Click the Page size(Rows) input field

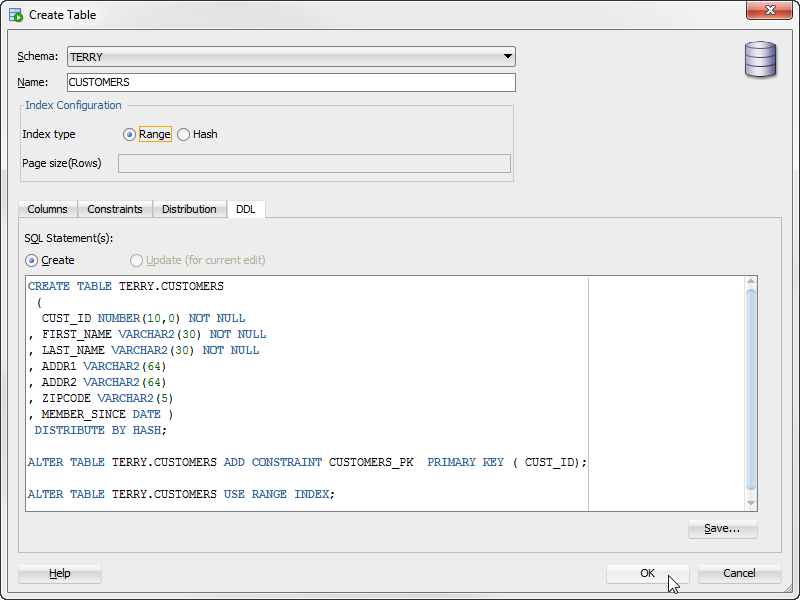314,164
